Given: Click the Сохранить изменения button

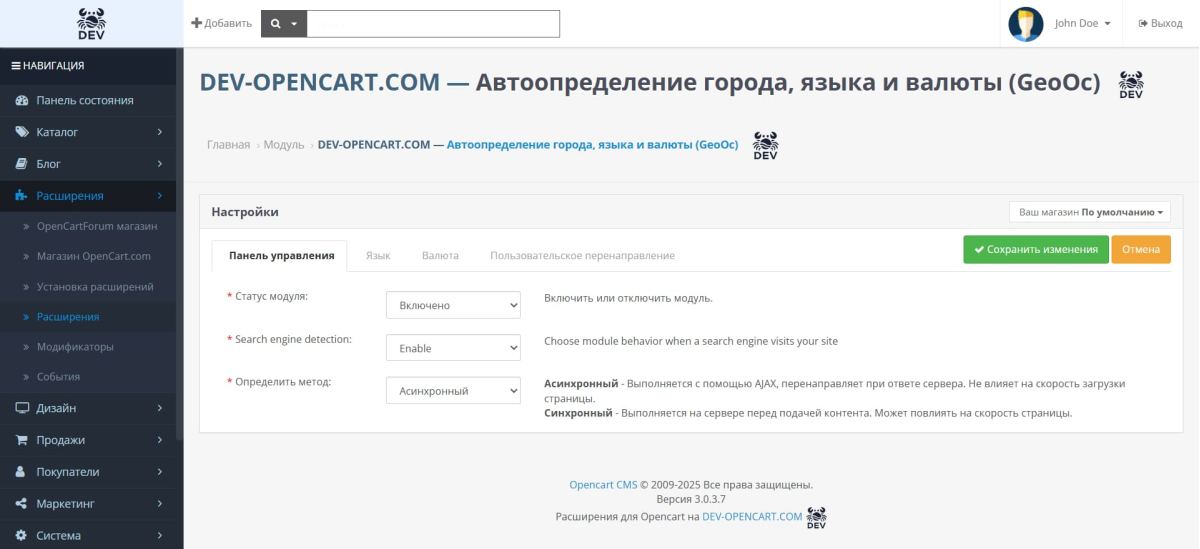Looking at the screenshot, I should click(x=1036, y=250).
